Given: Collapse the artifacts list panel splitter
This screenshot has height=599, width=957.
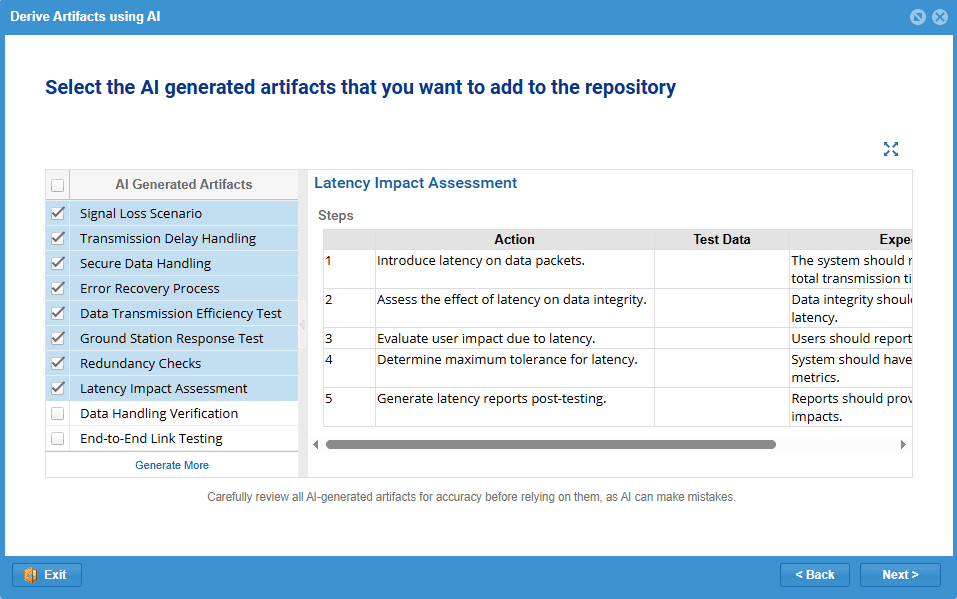Looking at the screenshot, I should pos(303,324).
